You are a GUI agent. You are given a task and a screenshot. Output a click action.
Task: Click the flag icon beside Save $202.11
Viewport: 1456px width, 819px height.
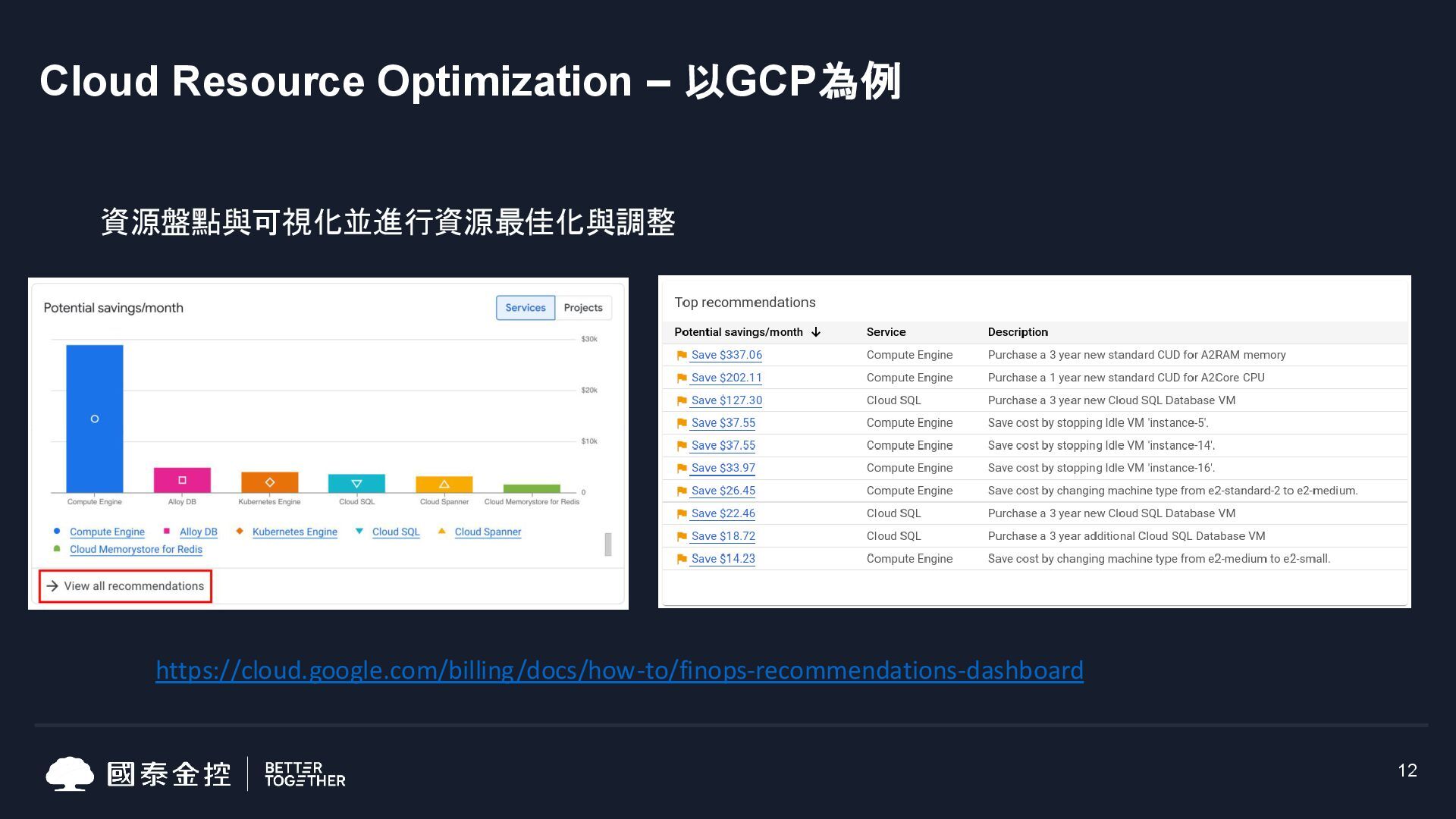[x=681, y=378]
